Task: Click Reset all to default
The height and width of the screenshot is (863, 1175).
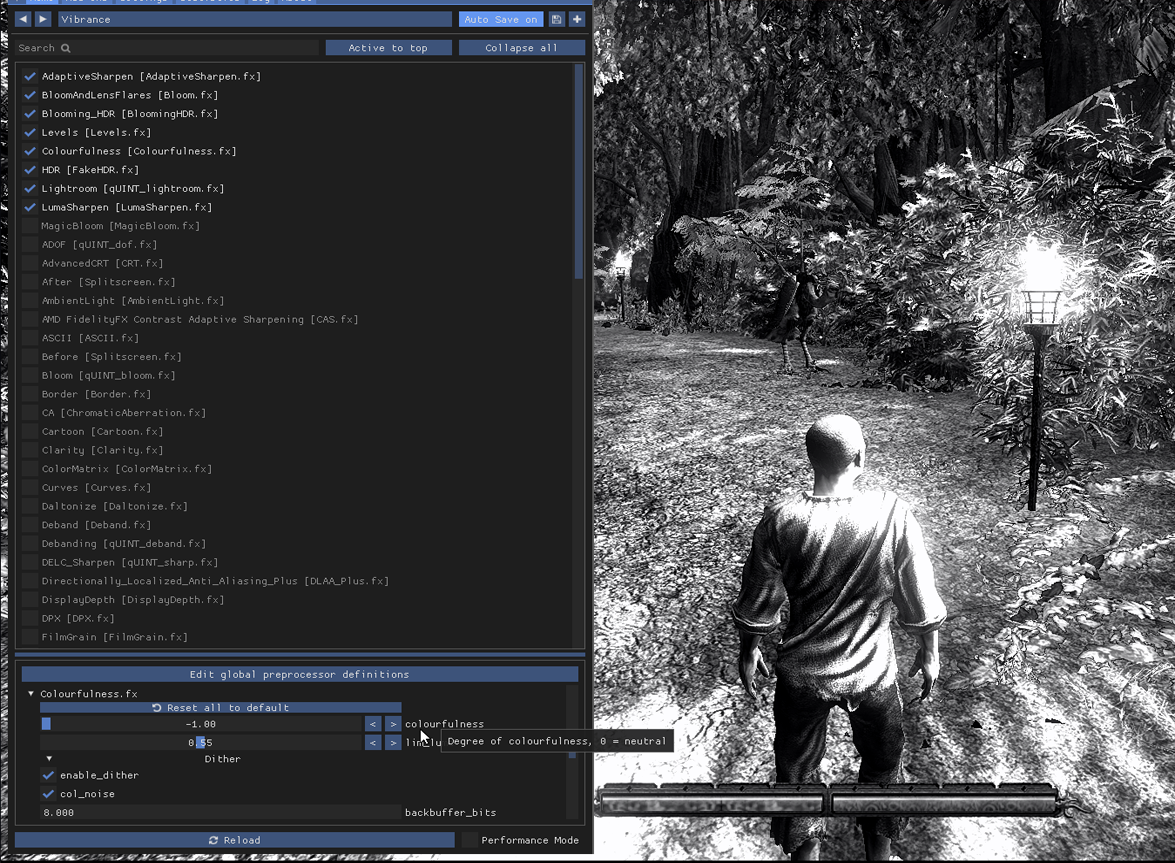Action: 220,707
